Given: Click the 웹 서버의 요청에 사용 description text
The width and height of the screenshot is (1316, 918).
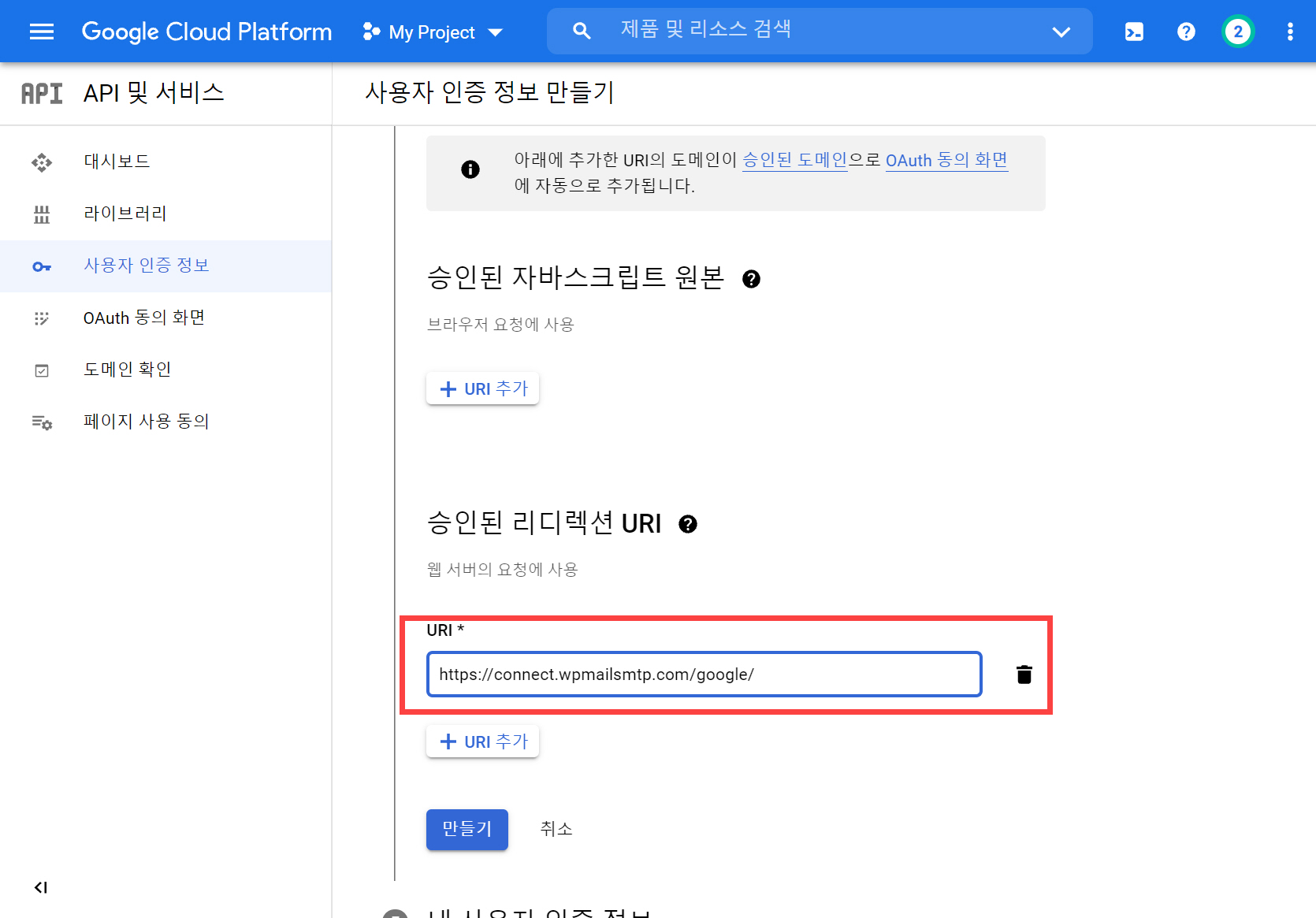Looking at the screenshot, I should (x=503, y=570).
